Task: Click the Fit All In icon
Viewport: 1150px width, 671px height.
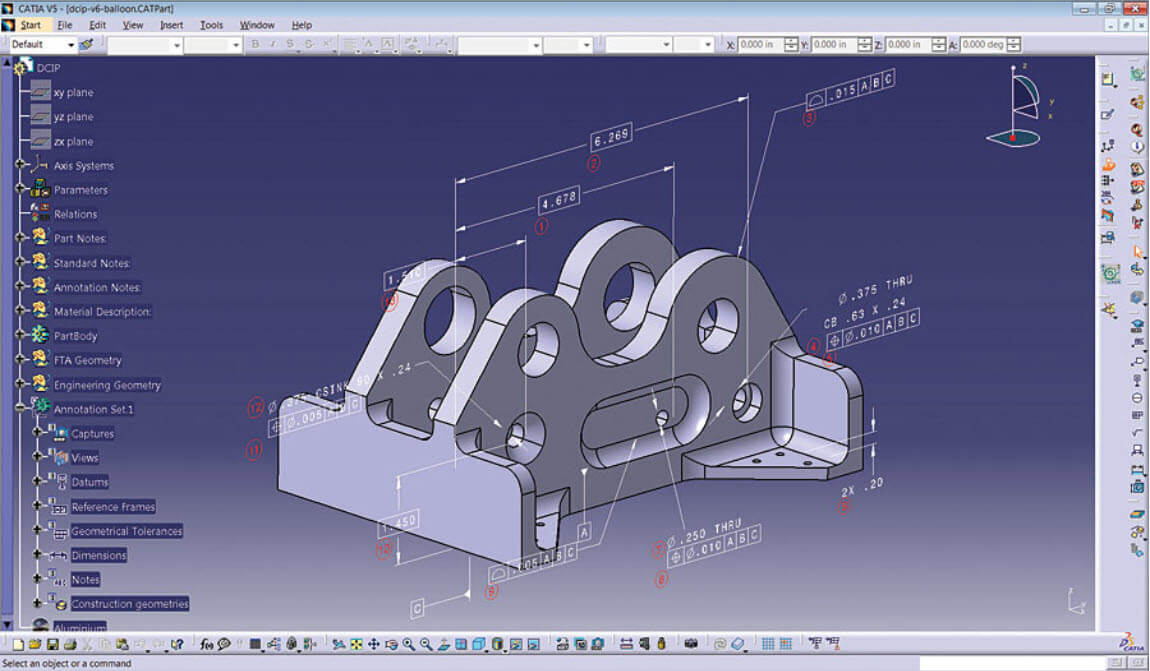Action: [355, 644]
